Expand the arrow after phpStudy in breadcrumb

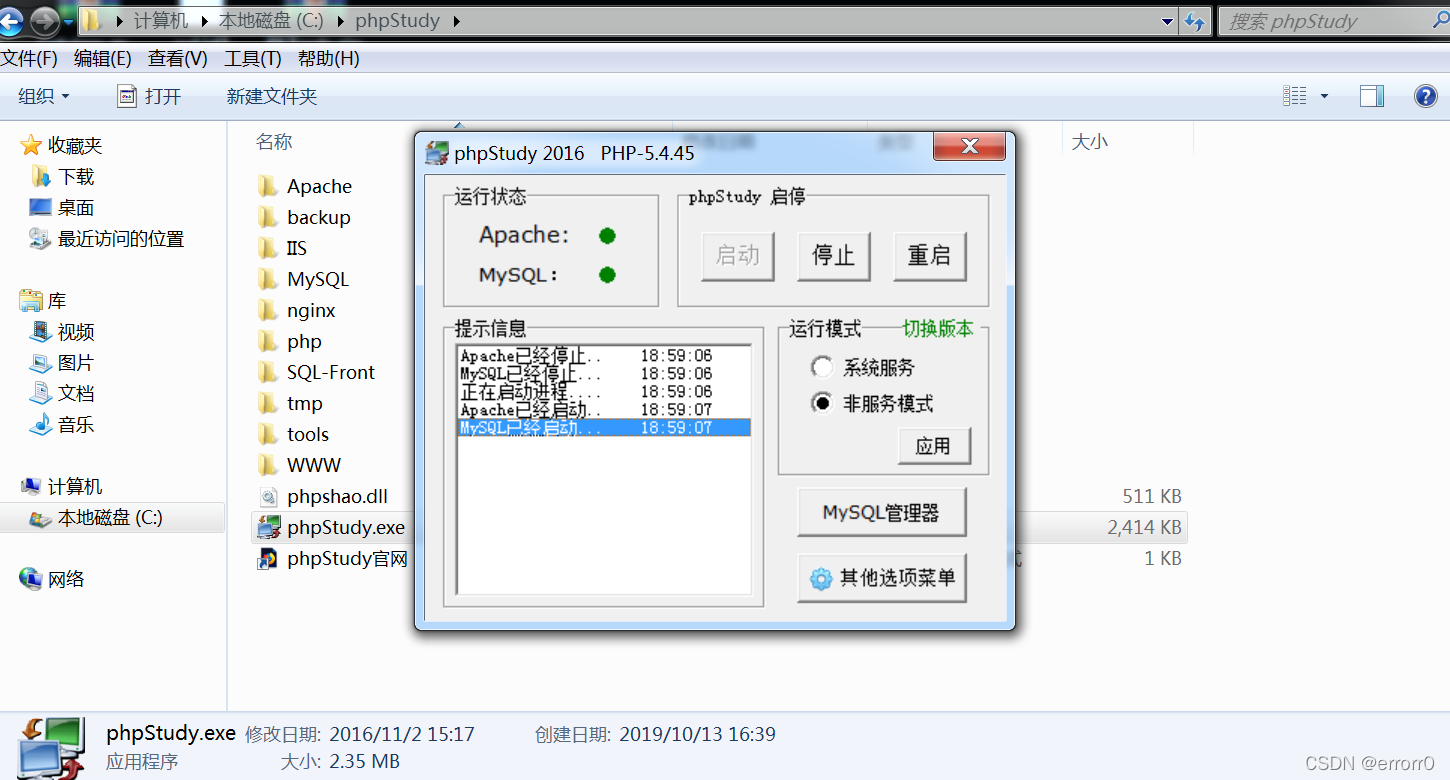[457, 21]
